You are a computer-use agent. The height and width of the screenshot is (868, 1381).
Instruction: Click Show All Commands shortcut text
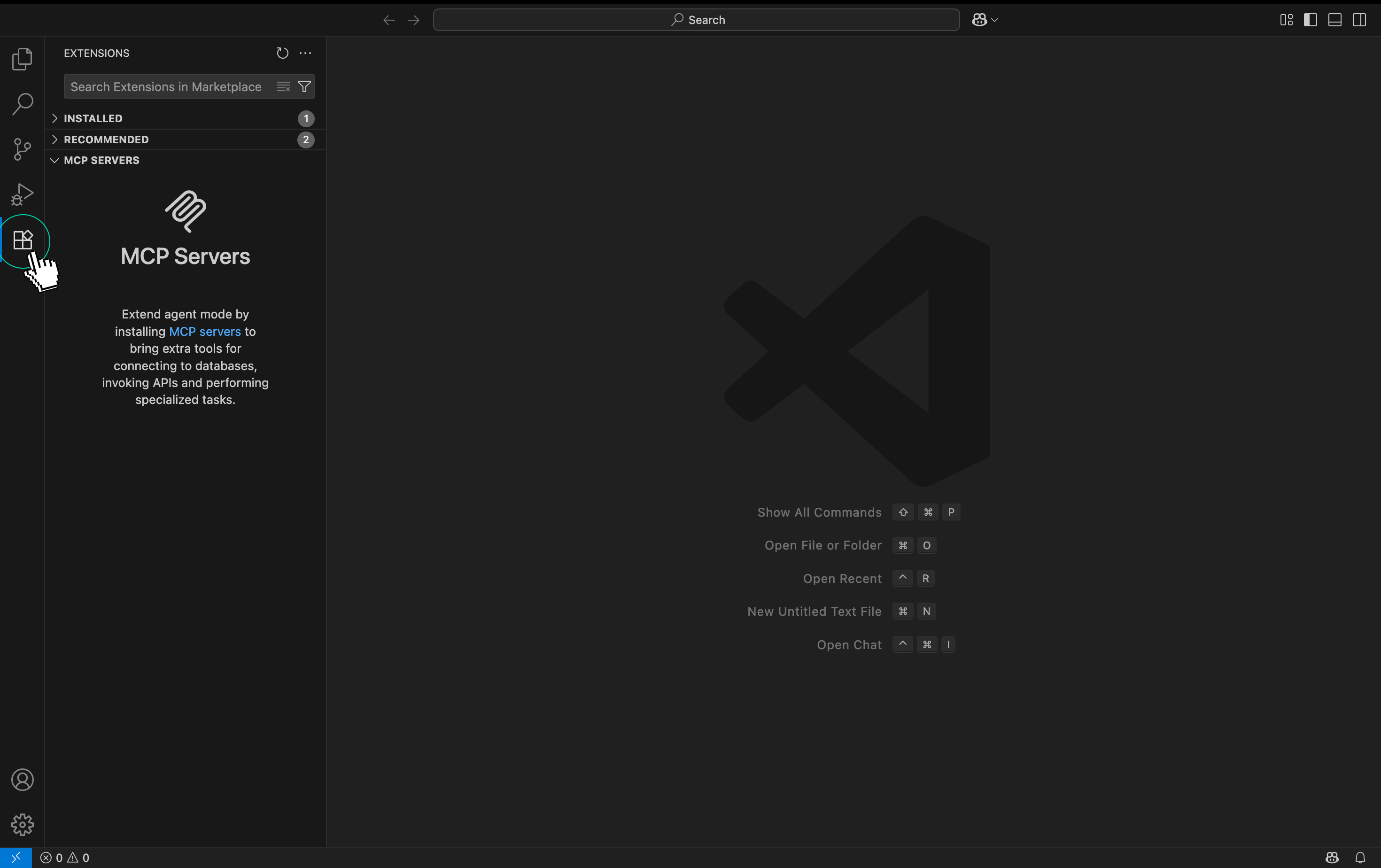(x=819, y=512)
